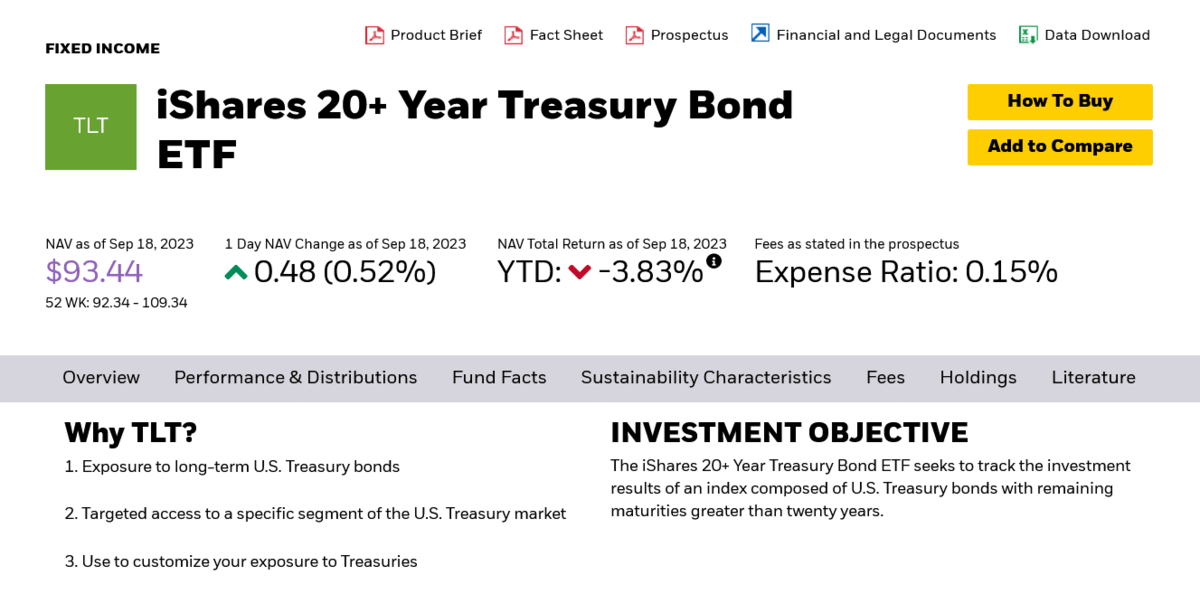The height and width of the screenshot is (594, 1200).
Task: Click the Financial and Legal Documents arrow icon
Action: (760, 34)
